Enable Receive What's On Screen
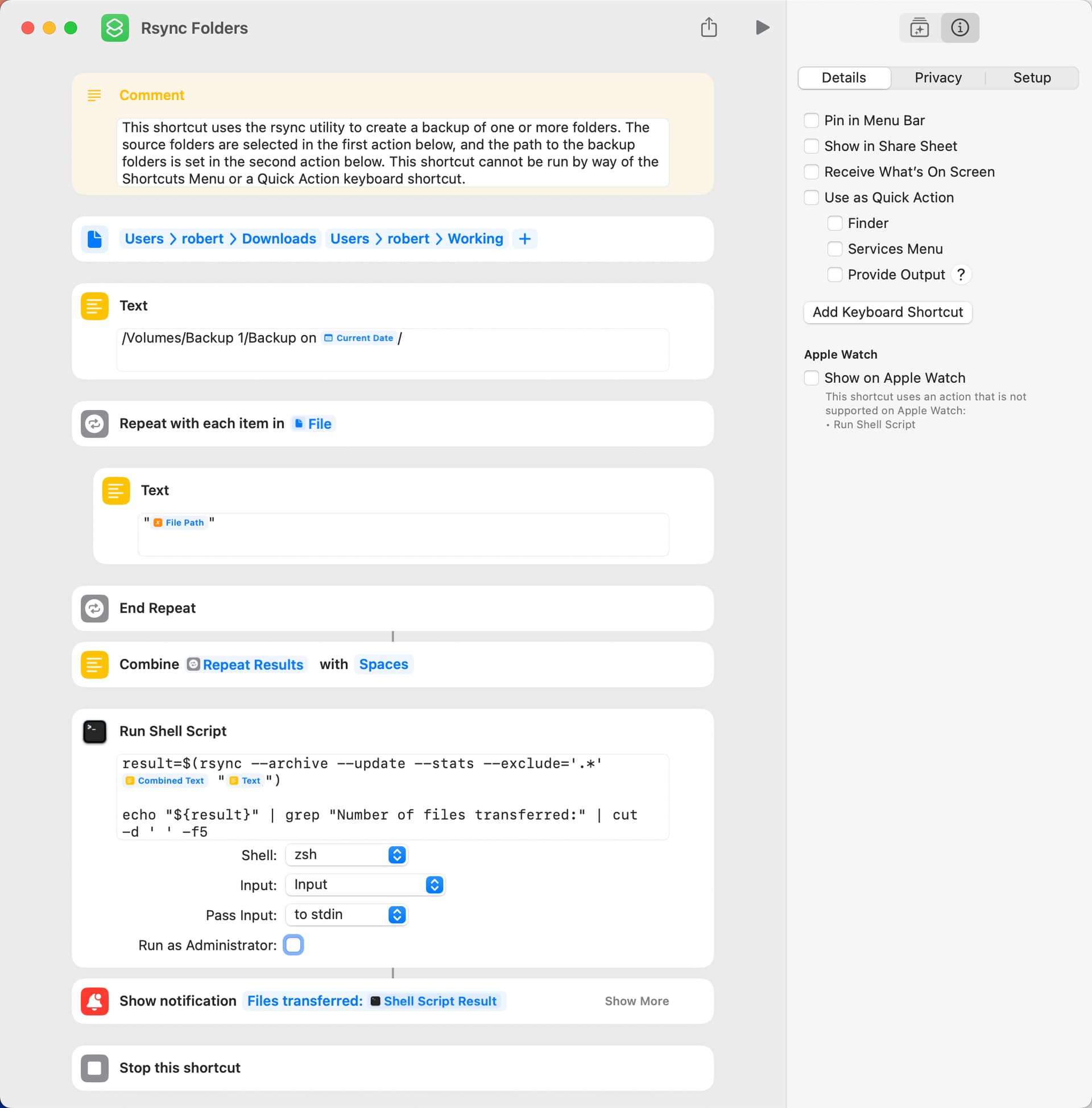Viewport: 1092px width, 1108px height. click(x=812, y=172)
